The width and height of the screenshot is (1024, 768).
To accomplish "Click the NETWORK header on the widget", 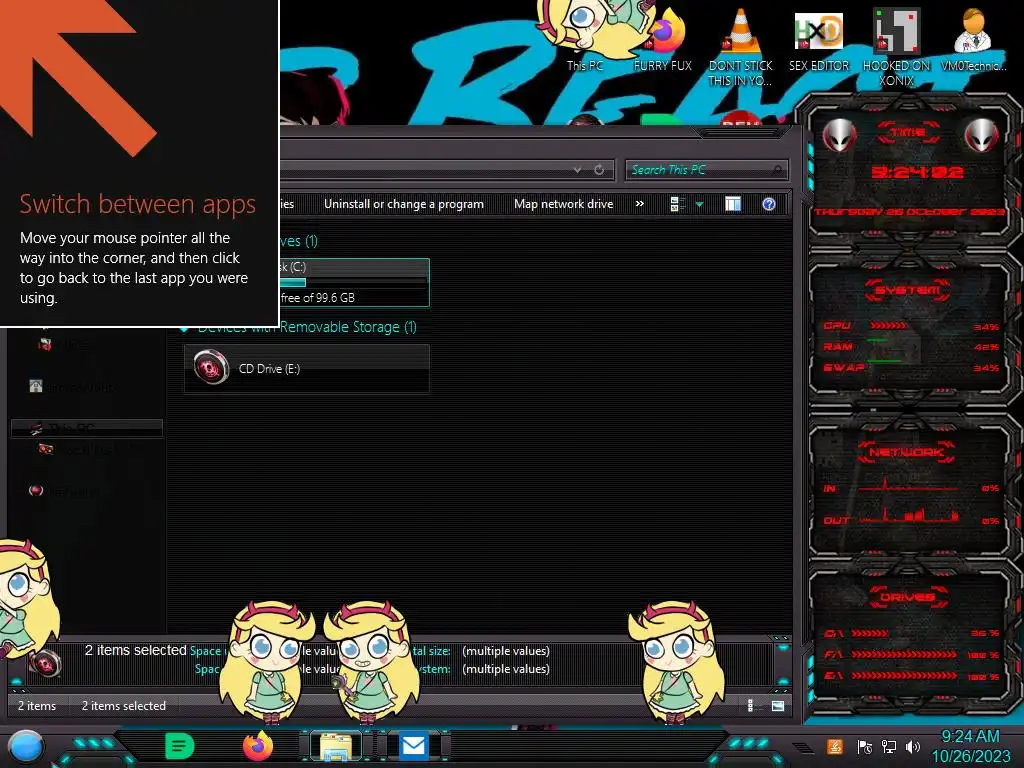I will pyautogui.click(x=907, y=453).
